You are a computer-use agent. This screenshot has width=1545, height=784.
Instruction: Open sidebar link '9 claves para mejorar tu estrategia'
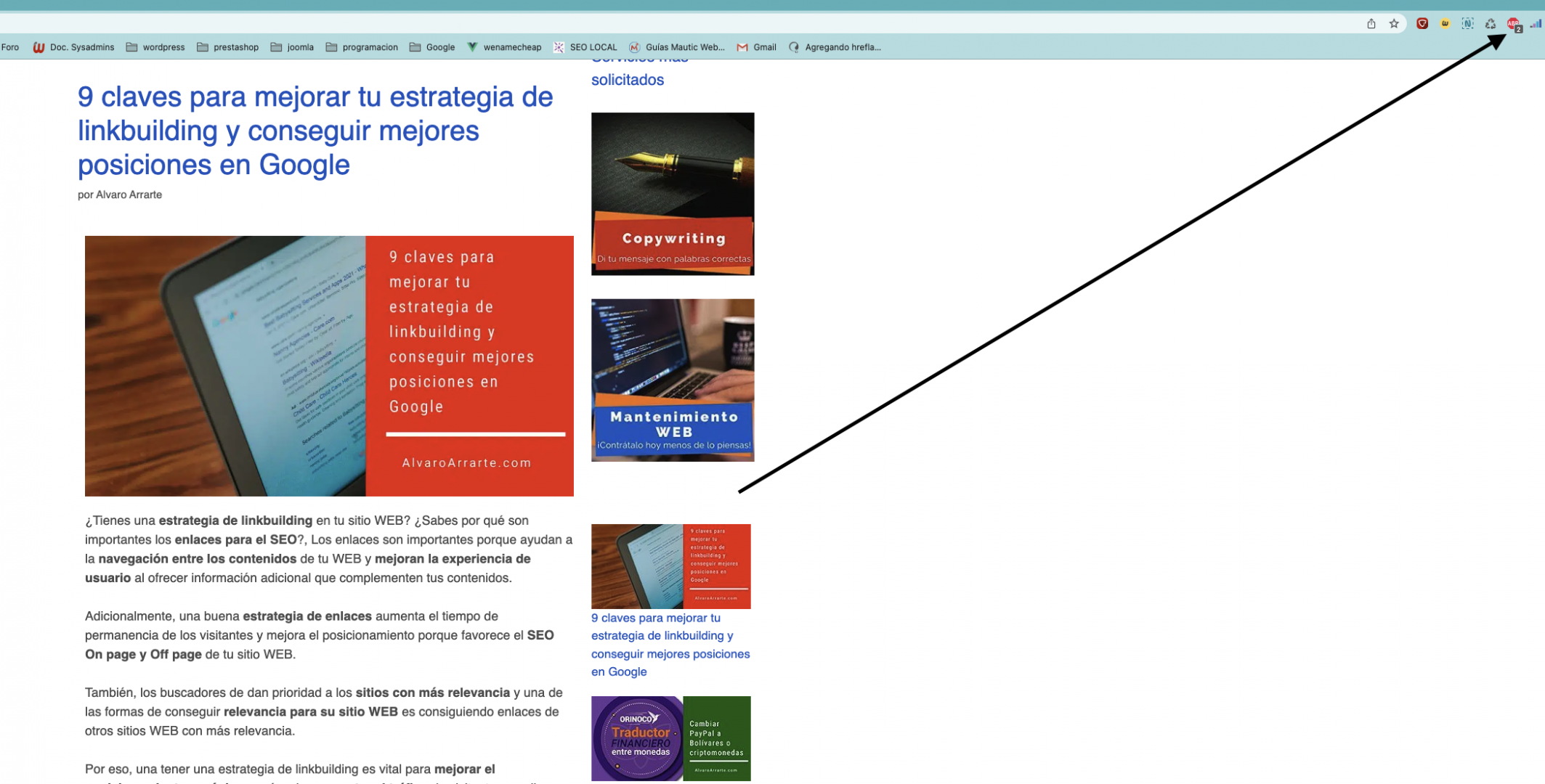coord(670,645)
